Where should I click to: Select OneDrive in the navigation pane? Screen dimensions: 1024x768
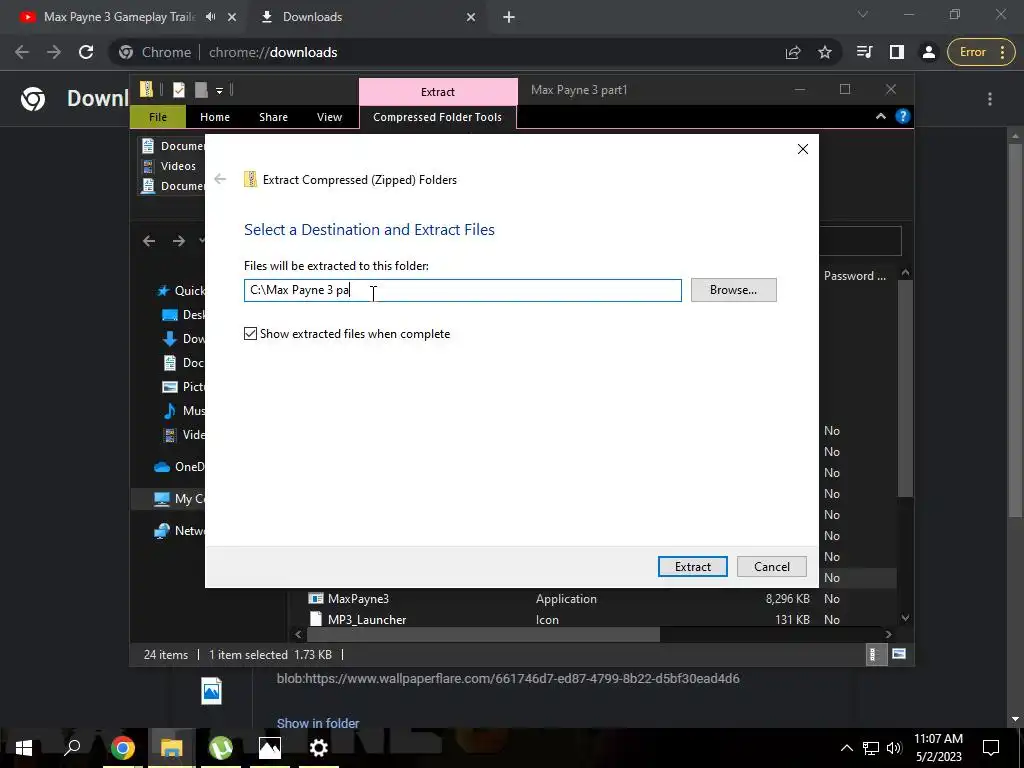pos(180,467)
